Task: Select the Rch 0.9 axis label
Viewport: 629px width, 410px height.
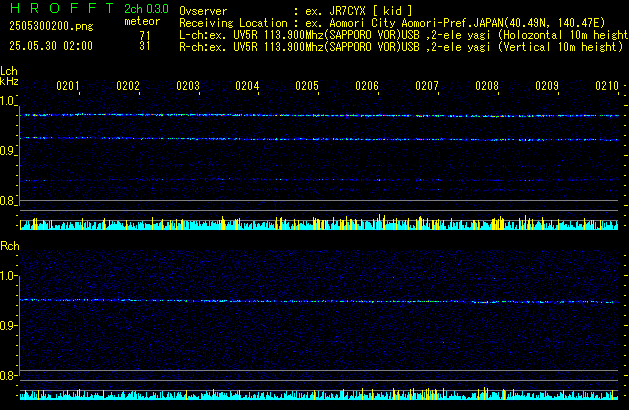Action: coord(7,325)
